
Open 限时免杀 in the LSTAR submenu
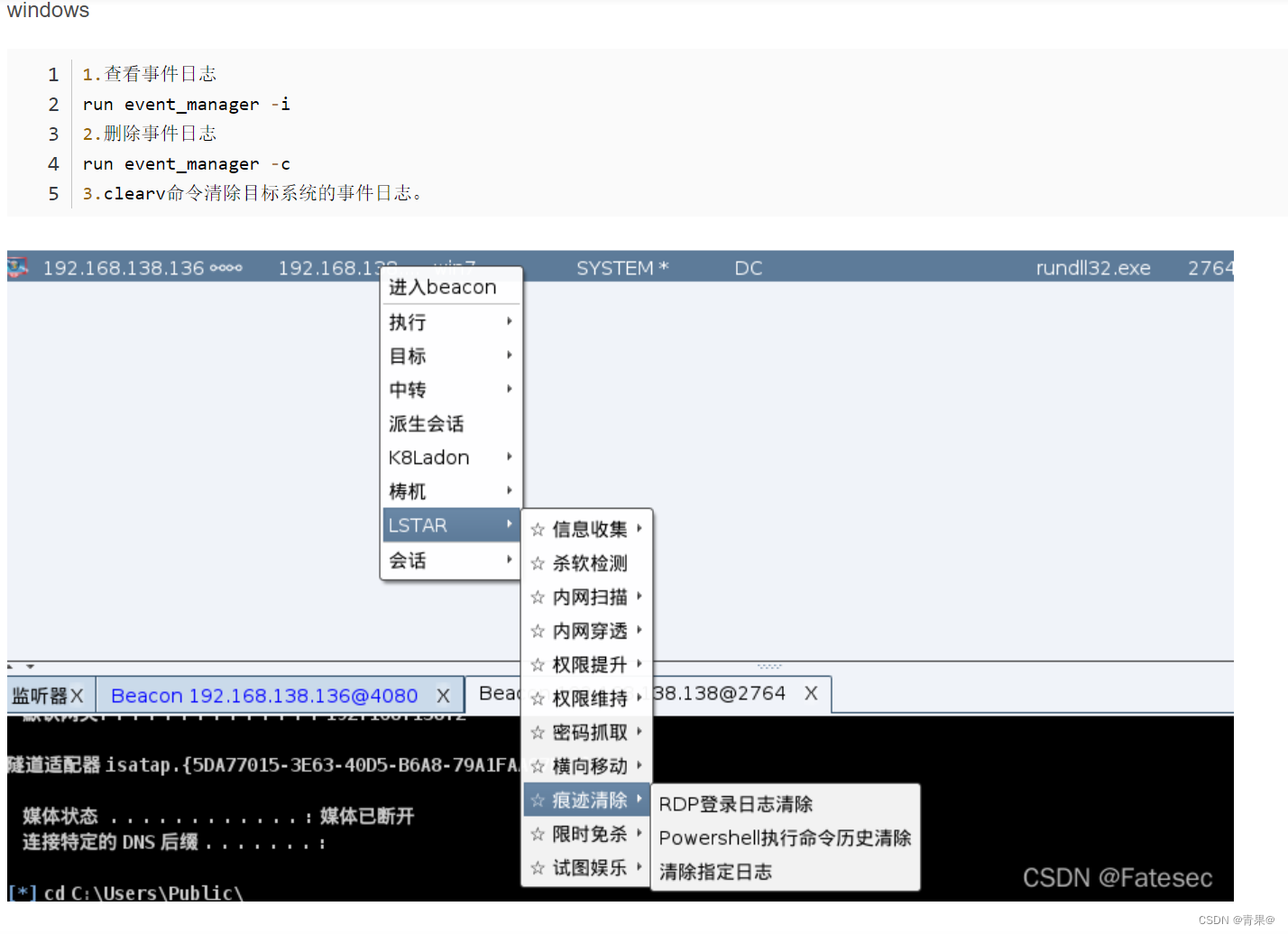tap(587, 834)
